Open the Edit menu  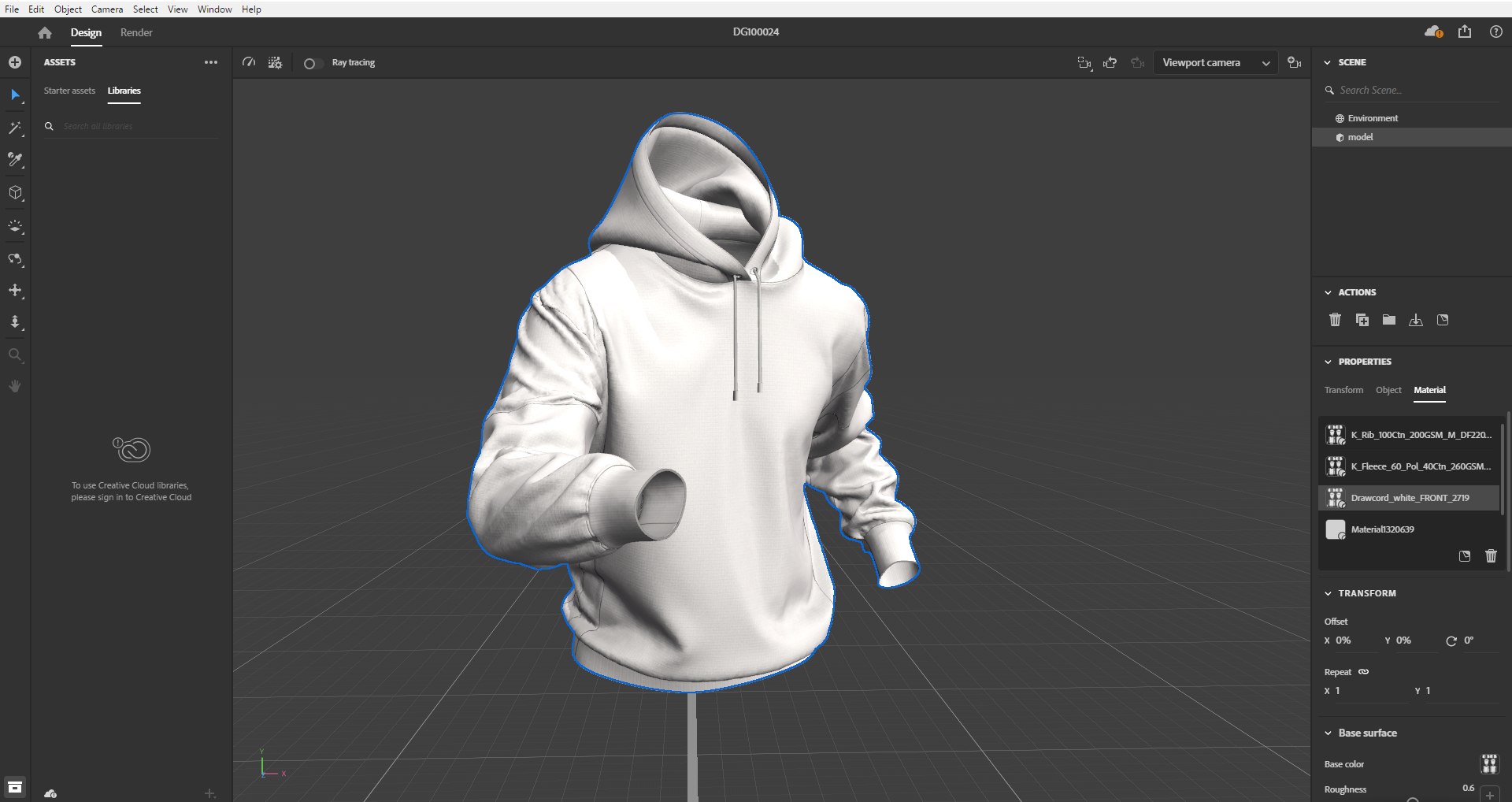36,9
